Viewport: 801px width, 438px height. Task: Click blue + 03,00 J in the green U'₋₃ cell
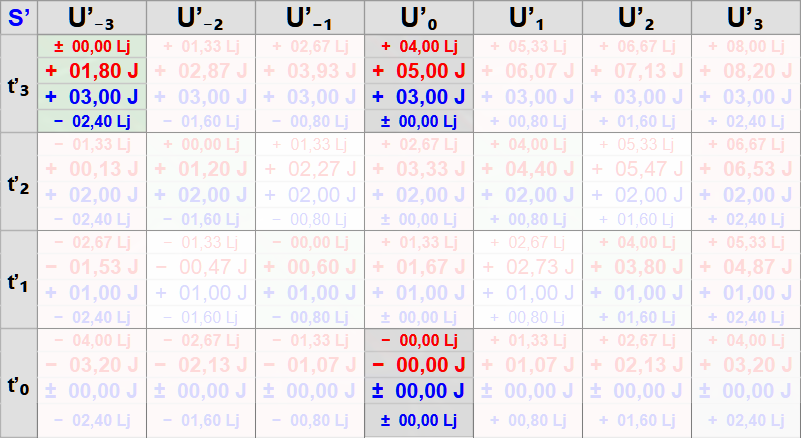click(92, 97)
